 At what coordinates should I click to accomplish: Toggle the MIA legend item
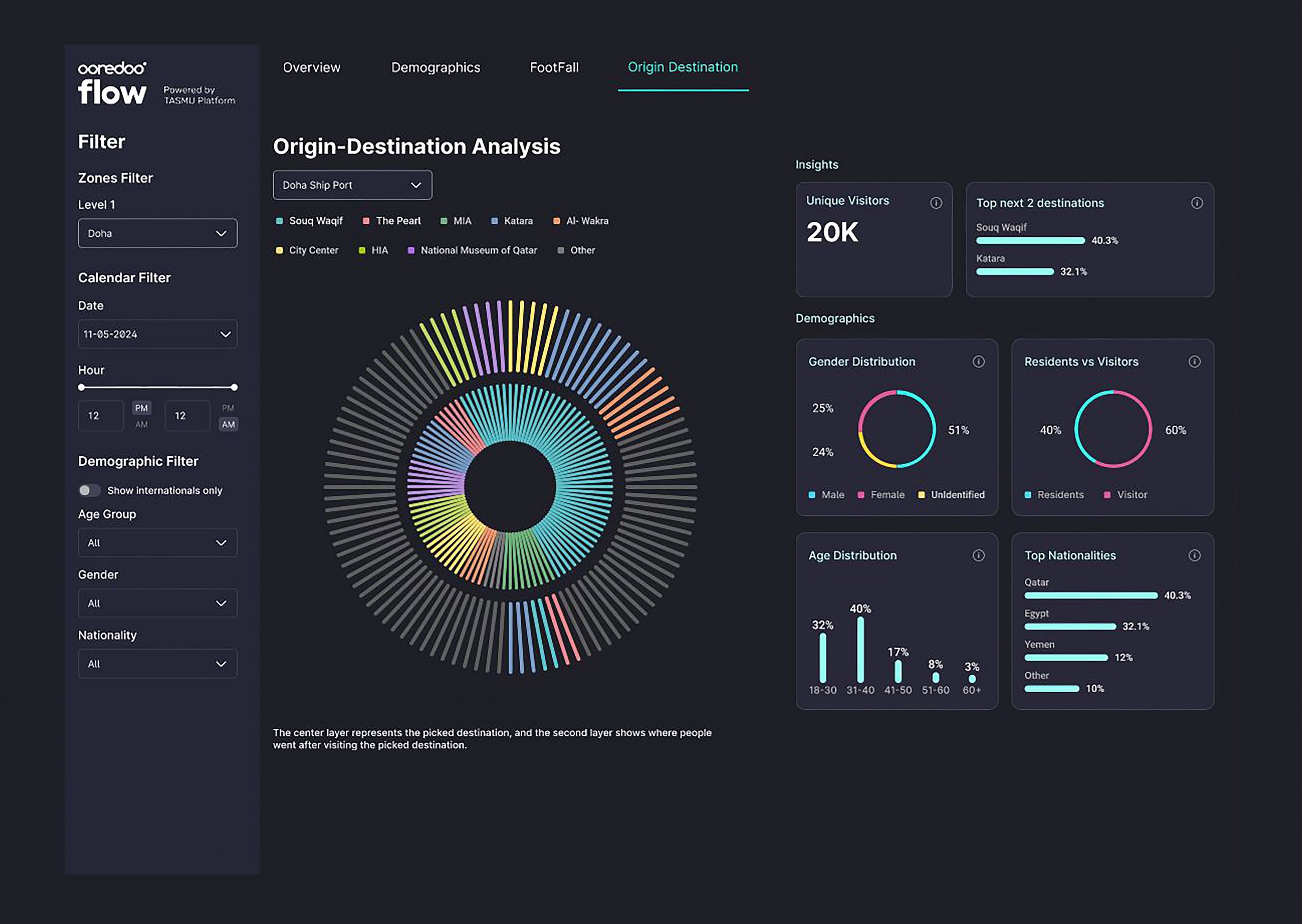pos(456,221)
